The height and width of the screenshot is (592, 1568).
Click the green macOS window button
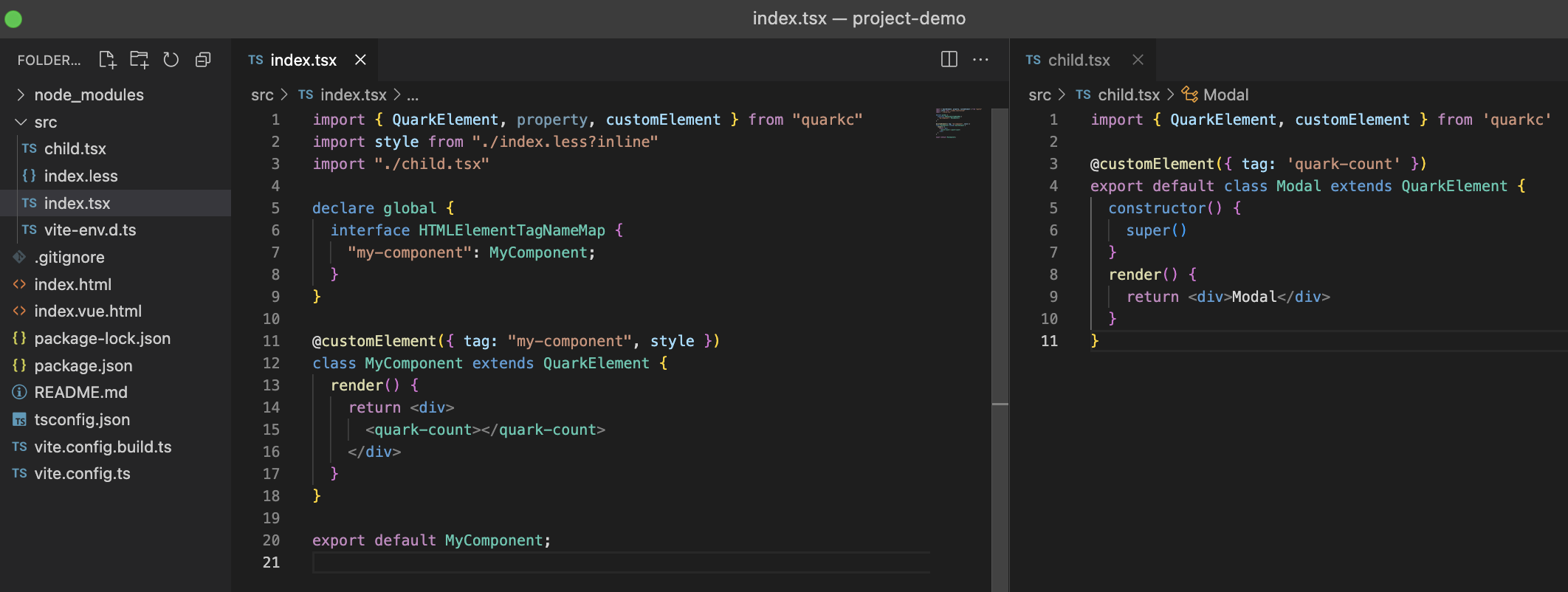(13, 18)
